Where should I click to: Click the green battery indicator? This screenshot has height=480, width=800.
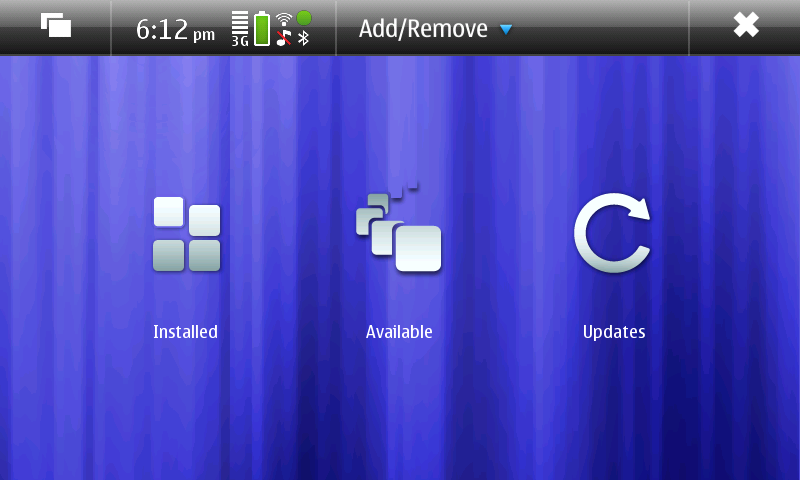coord(262,29)
